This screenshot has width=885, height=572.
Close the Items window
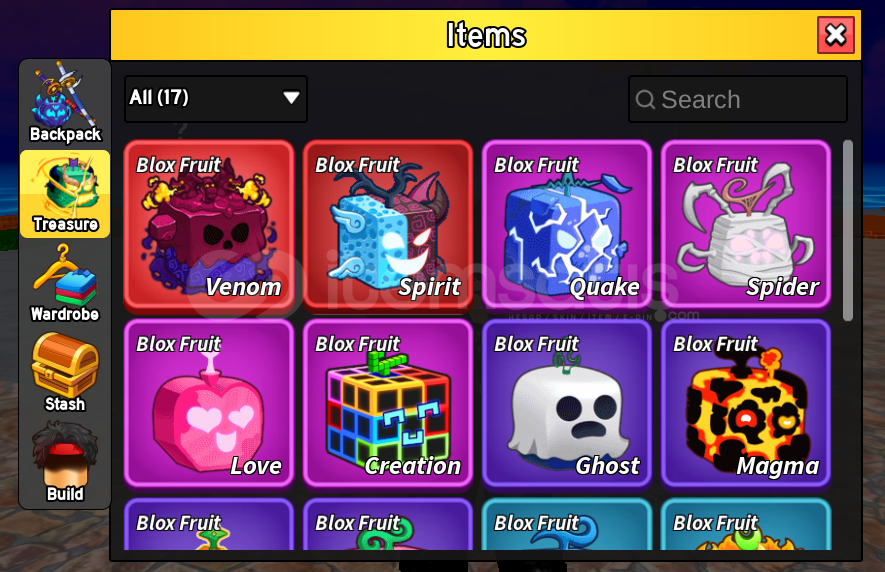[x=835, y=35]
